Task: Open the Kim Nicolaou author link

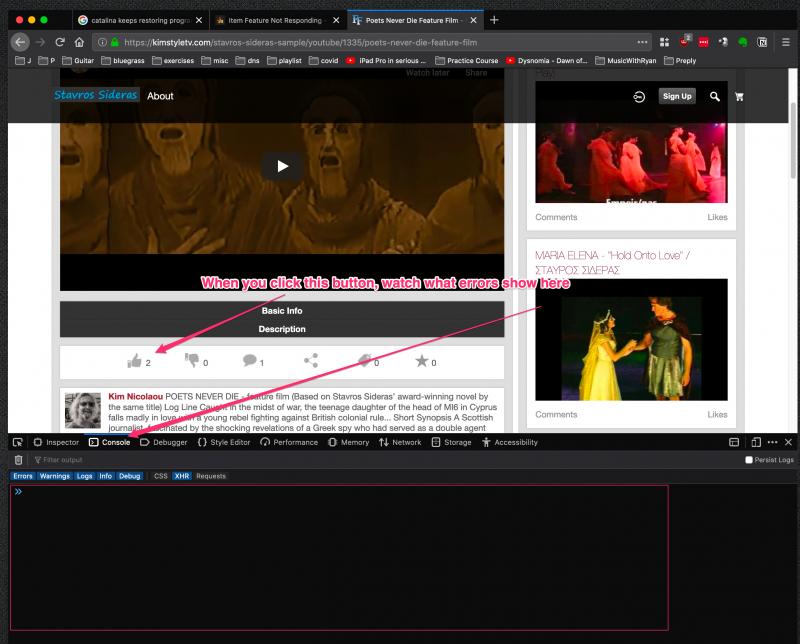Action: tap(135, 397)
